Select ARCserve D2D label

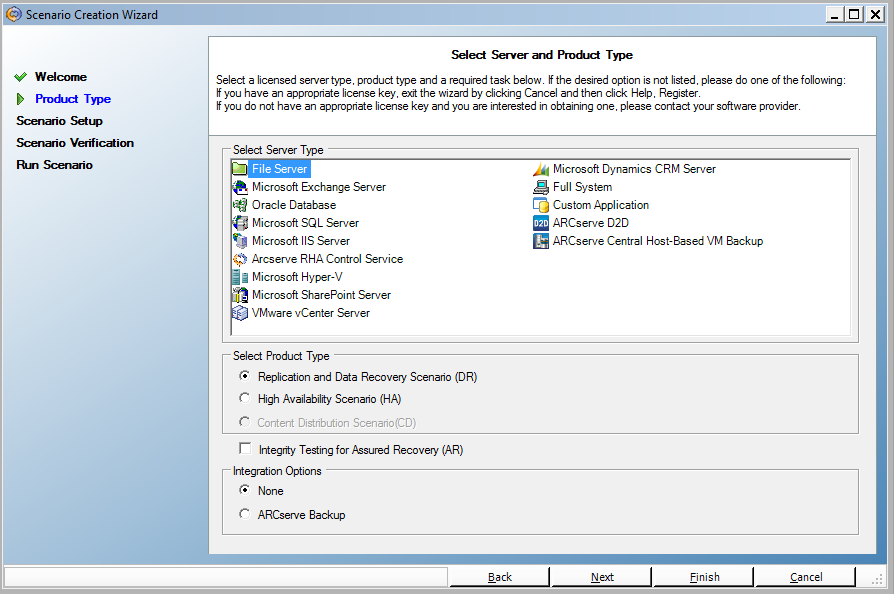(x=591, y=223)
